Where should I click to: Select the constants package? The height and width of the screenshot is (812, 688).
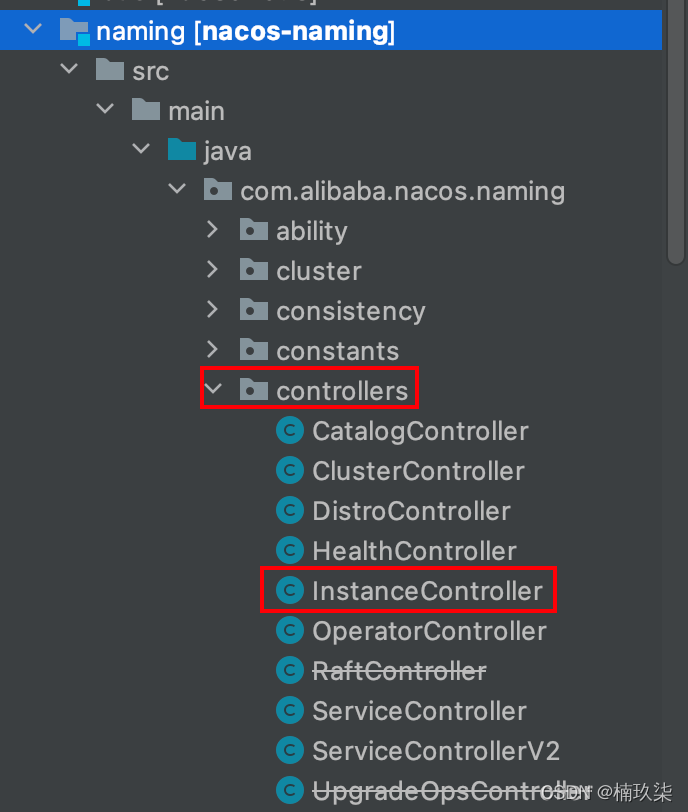tap(337, 351)
